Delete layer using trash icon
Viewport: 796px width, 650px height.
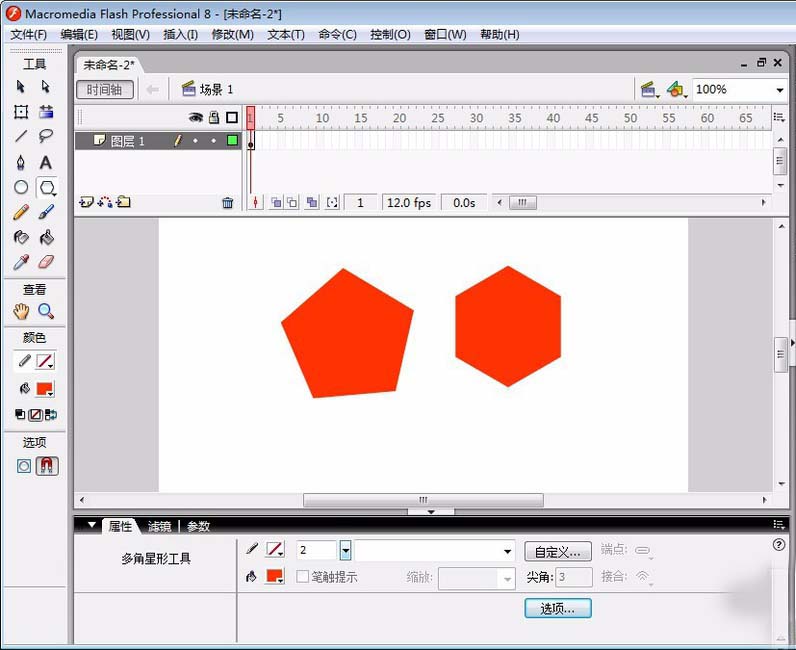(227, 203)
